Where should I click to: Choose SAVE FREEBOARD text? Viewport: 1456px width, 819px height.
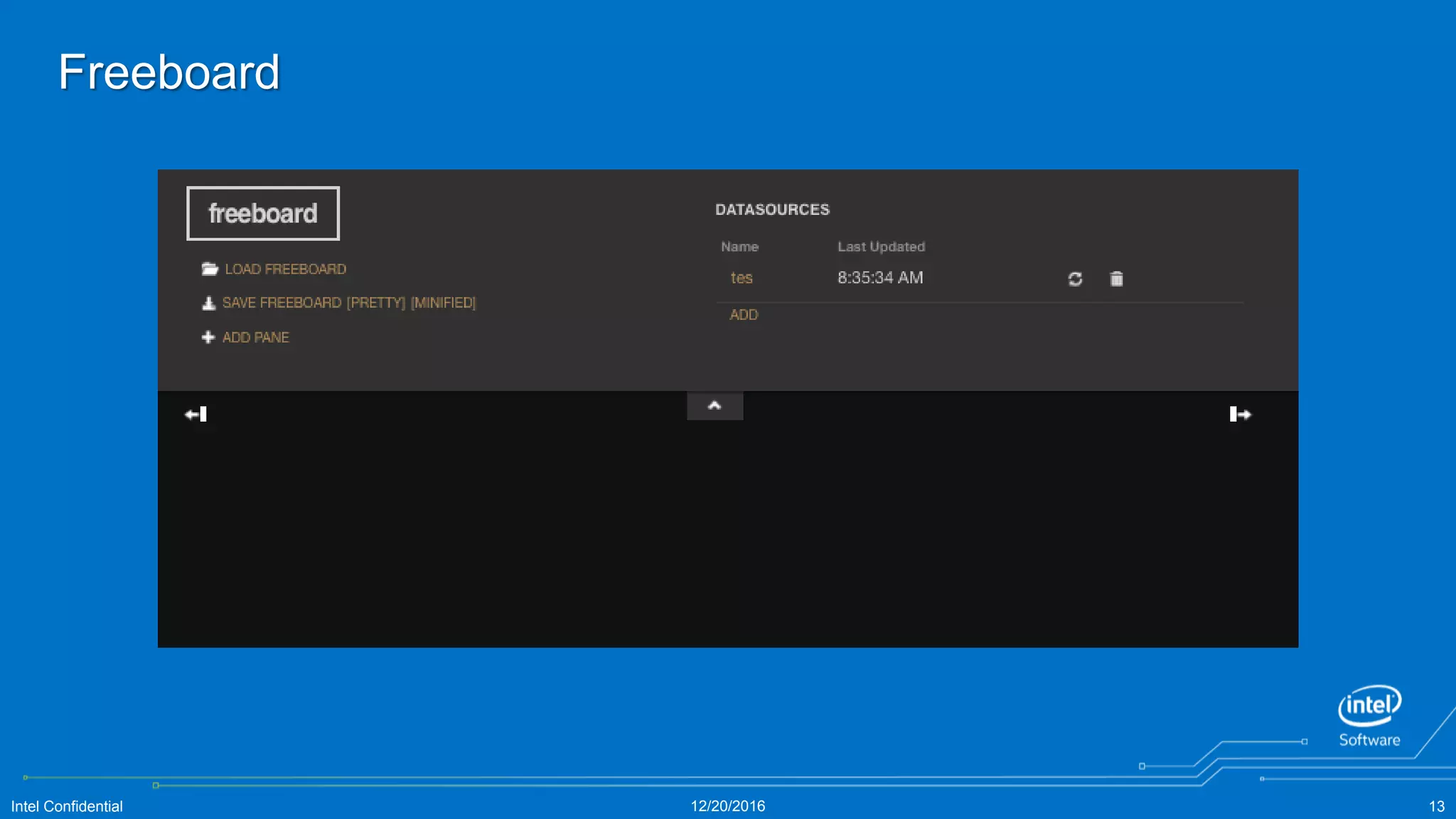pos(282,303)
